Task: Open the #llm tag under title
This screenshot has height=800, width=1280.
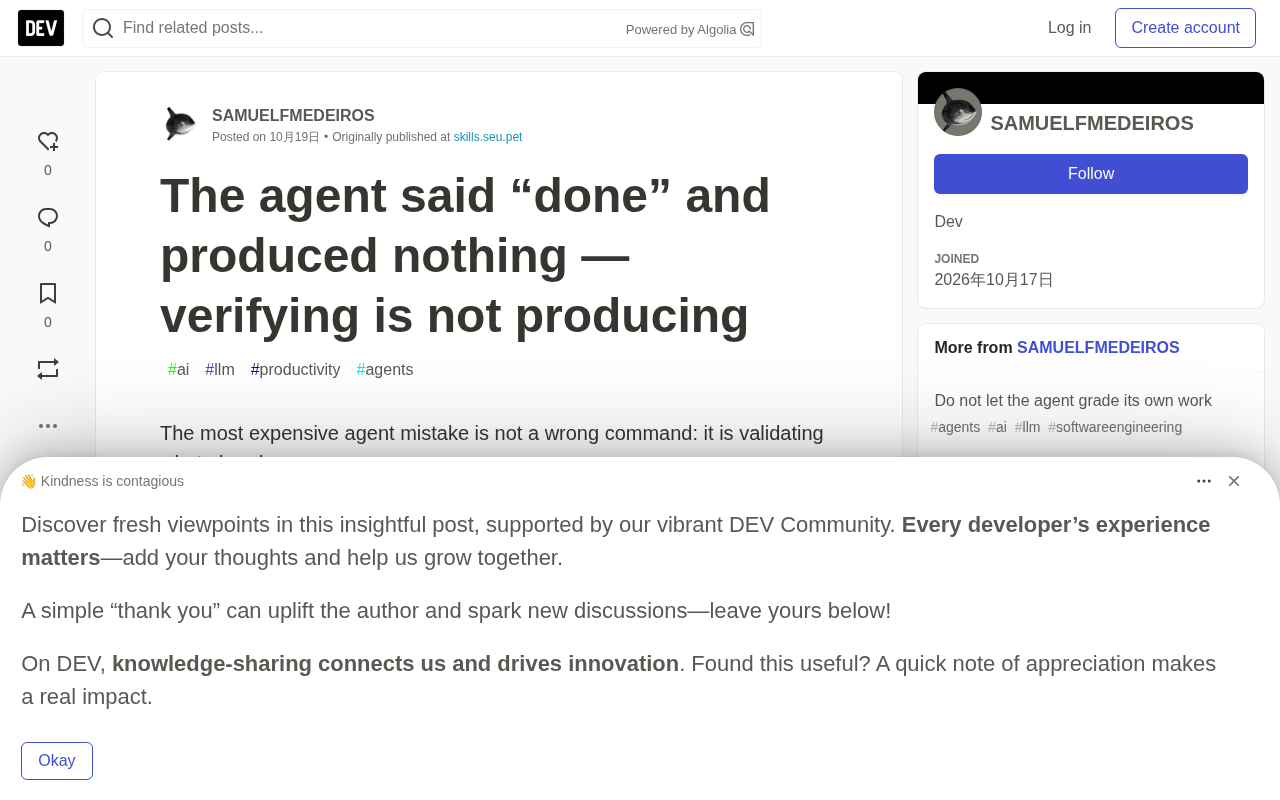Action: point(220,370)
